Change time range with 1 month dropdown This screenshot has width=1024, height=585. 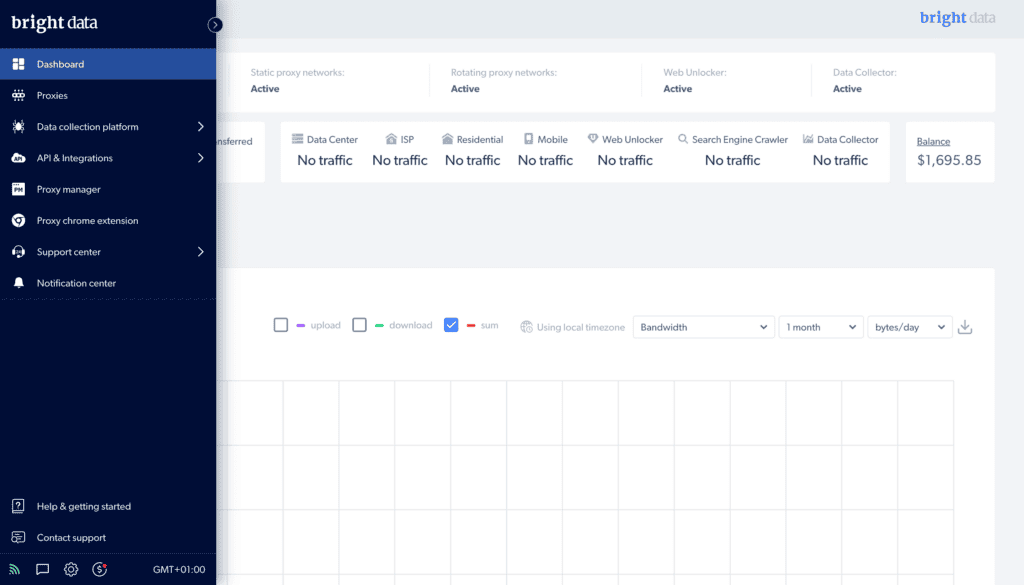pyautogui.click(x=820, y=326)
